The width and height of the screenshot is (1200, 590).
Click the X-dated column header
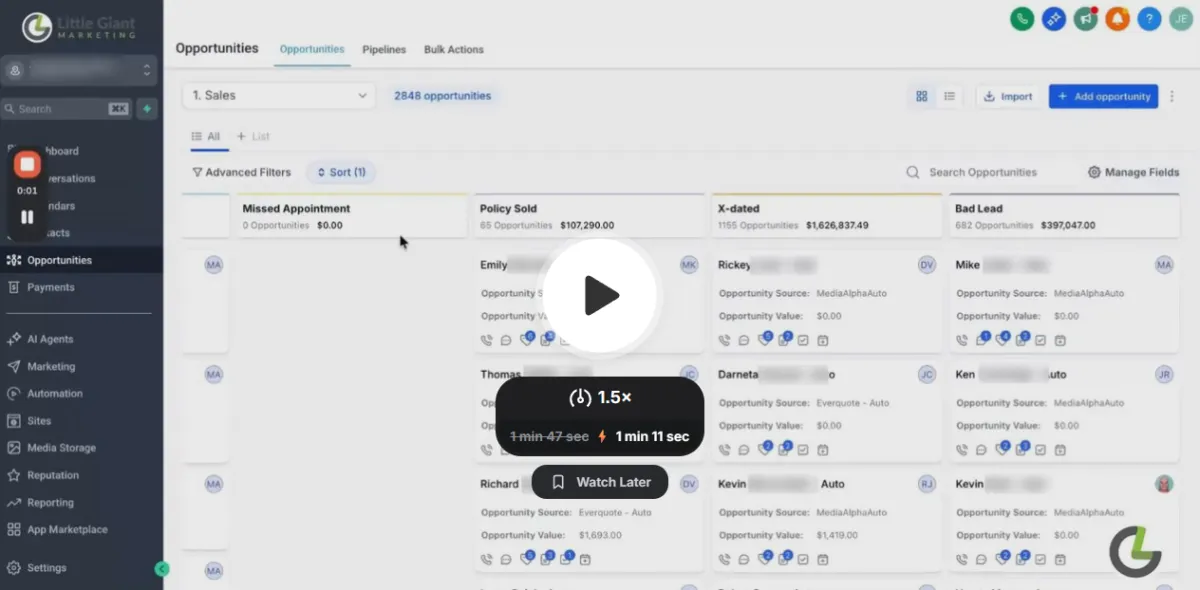826,216
